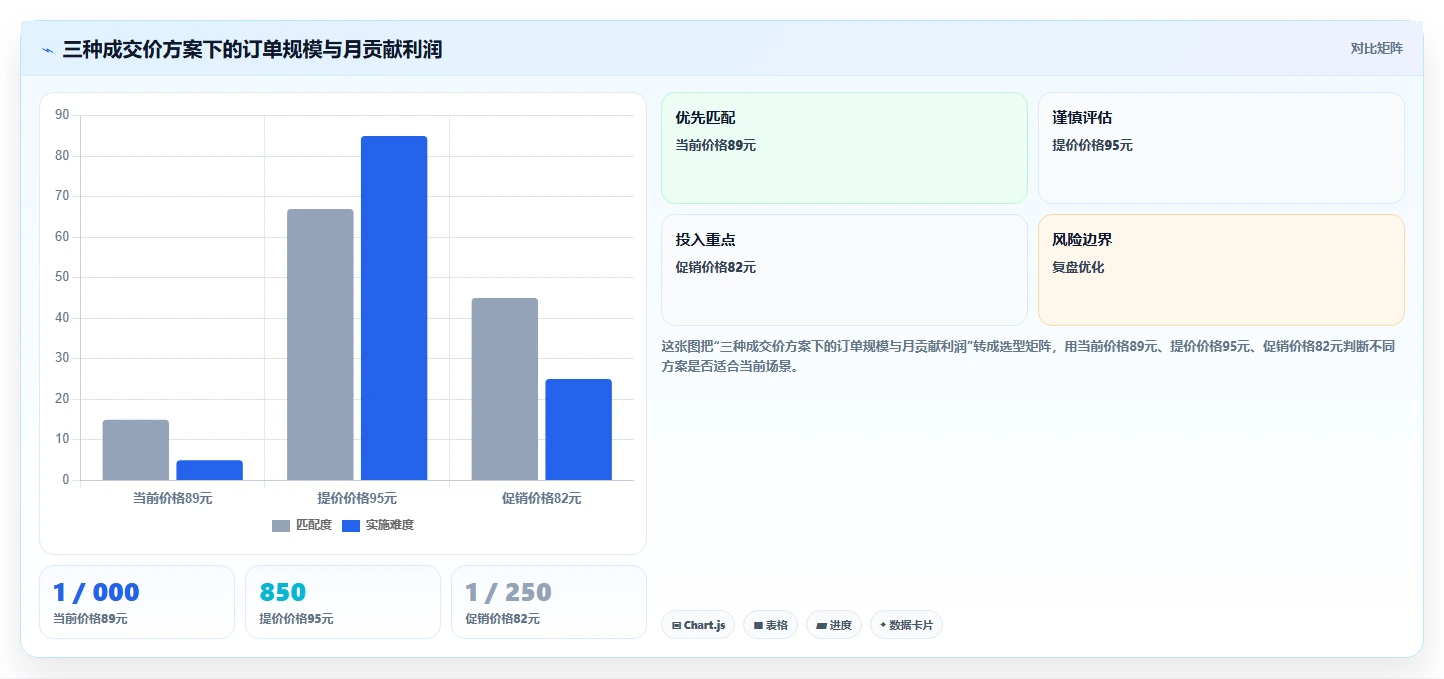This screenshot has width=1444, height=679.
Task: Click the y-axis value 90
Action: [62, 115]
